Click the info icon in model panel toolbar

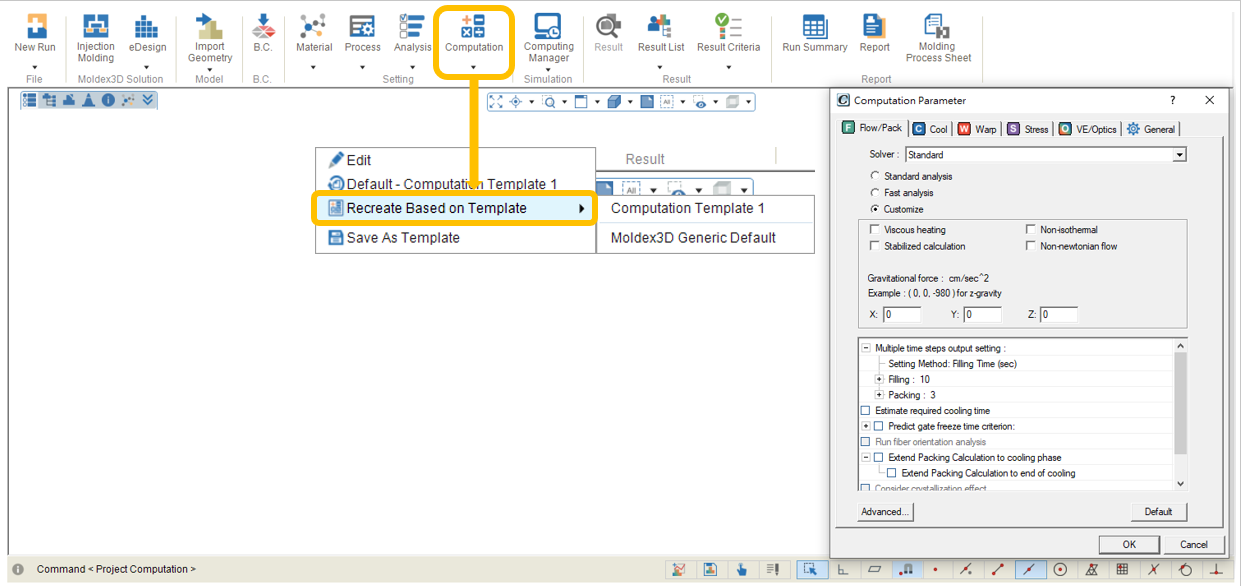coord(107,100)
